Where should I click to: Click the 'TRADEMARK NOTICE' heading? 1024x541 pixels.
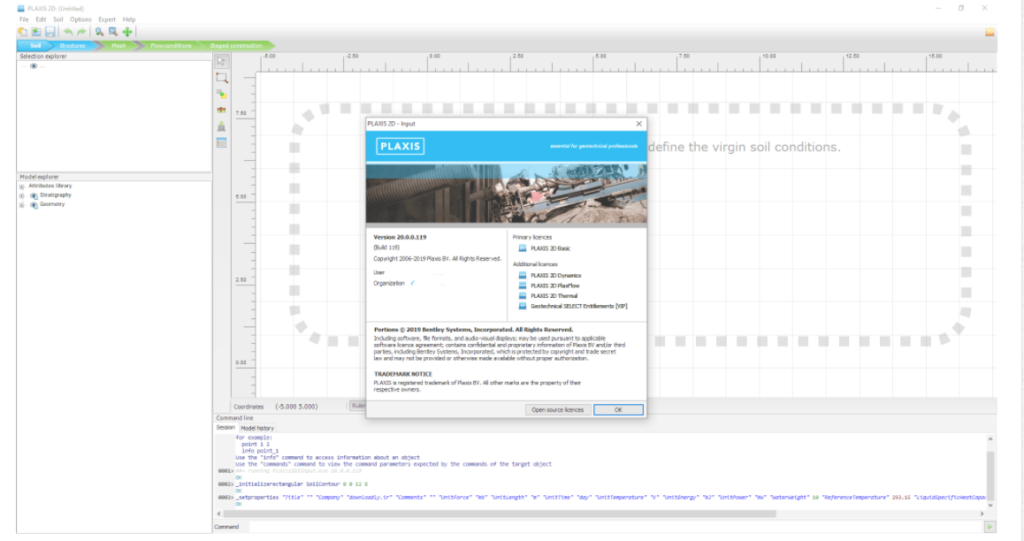pos(403,374)
